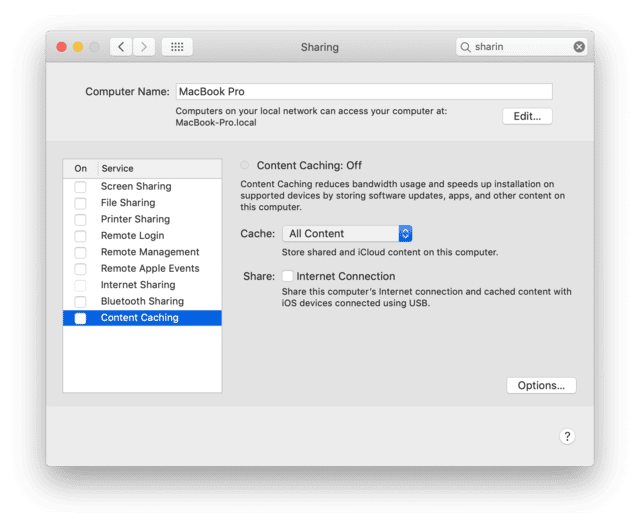Screen dimensions: 640x527
Task: Open help with the question mark button
Action: point(567,436)
